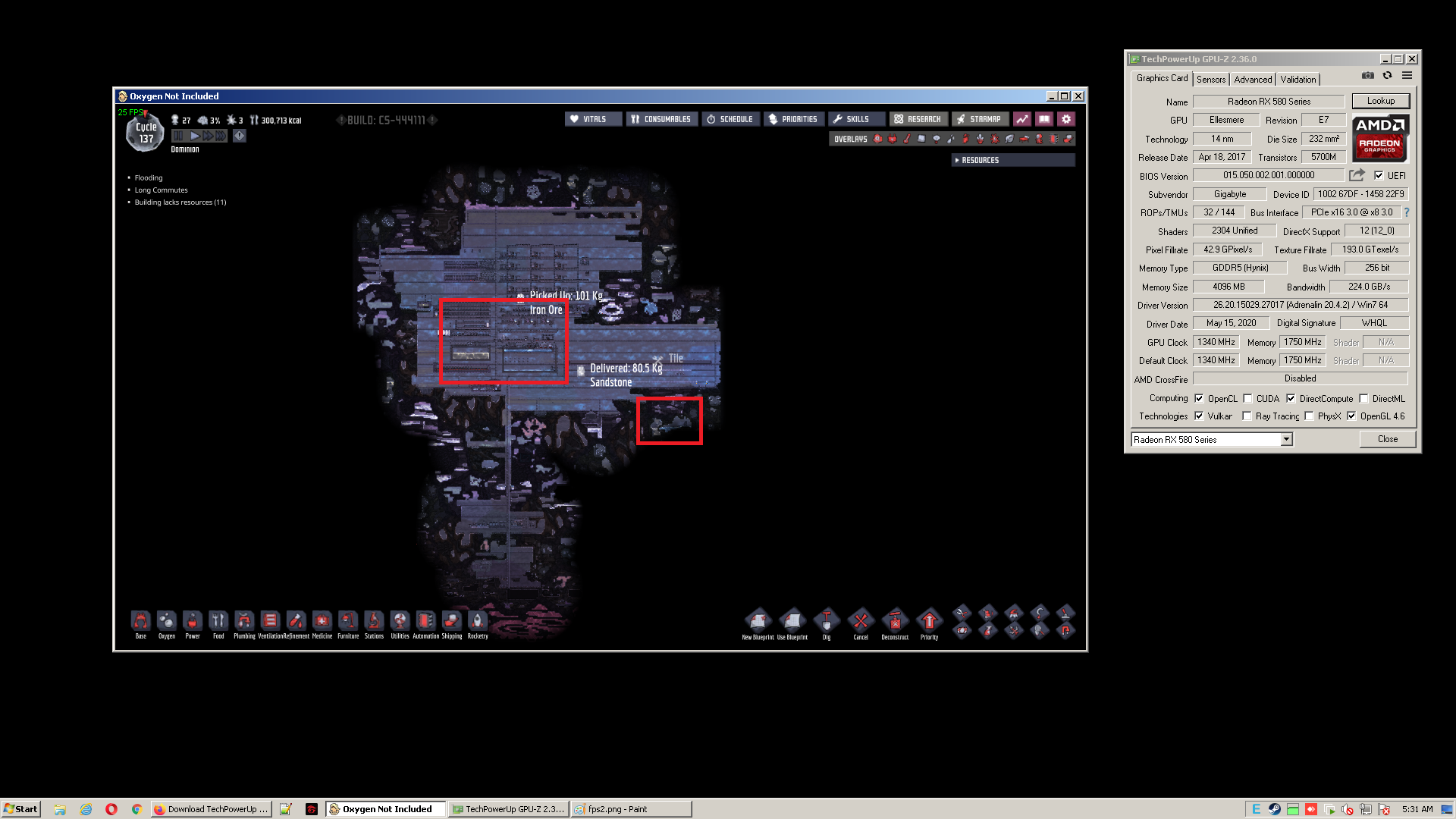This screenshot has width=1456, height=819.
Task: Click the GPU-Z refresh icon
Action: 1387,76
